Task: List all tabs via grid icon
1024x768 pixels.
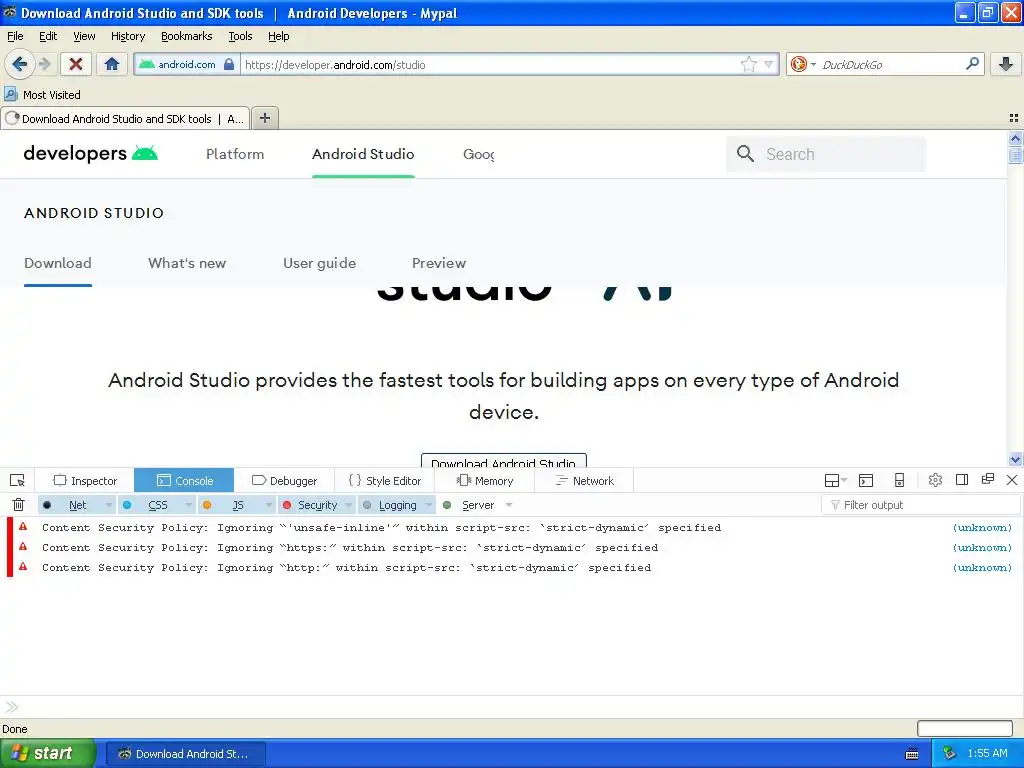Action: click(x=1014, y=118)
